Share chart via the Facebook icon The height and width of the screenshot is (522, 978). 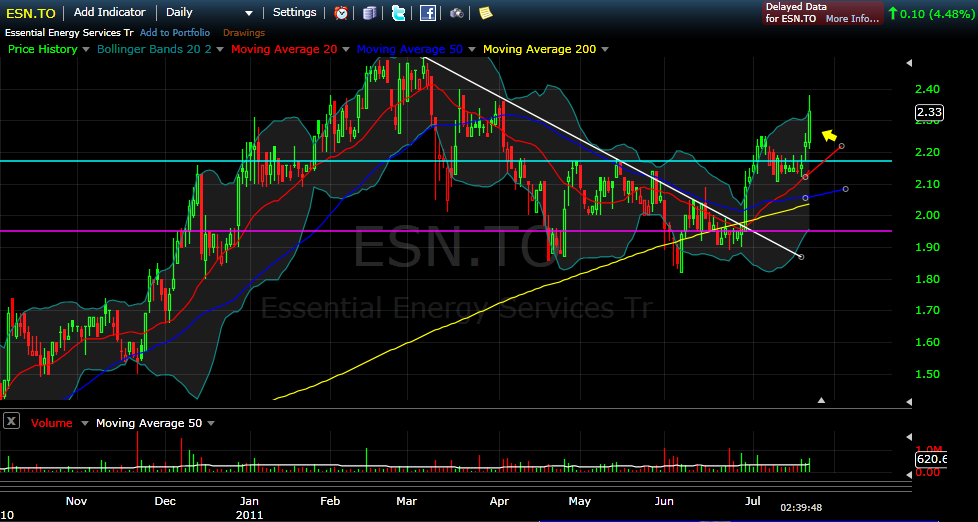coord(427,12)
